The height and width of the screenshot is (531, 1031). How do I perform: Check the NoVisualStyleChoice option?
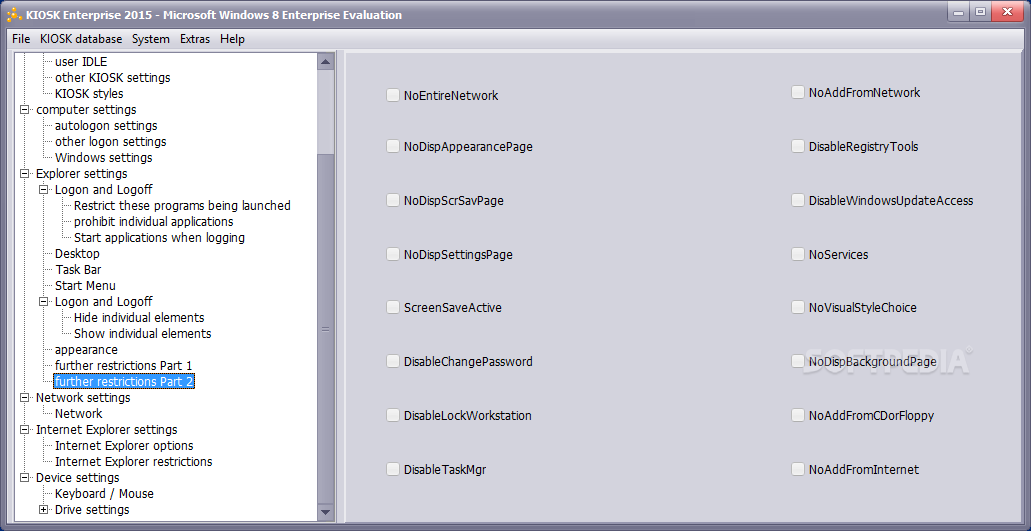(x=798, y=308)
